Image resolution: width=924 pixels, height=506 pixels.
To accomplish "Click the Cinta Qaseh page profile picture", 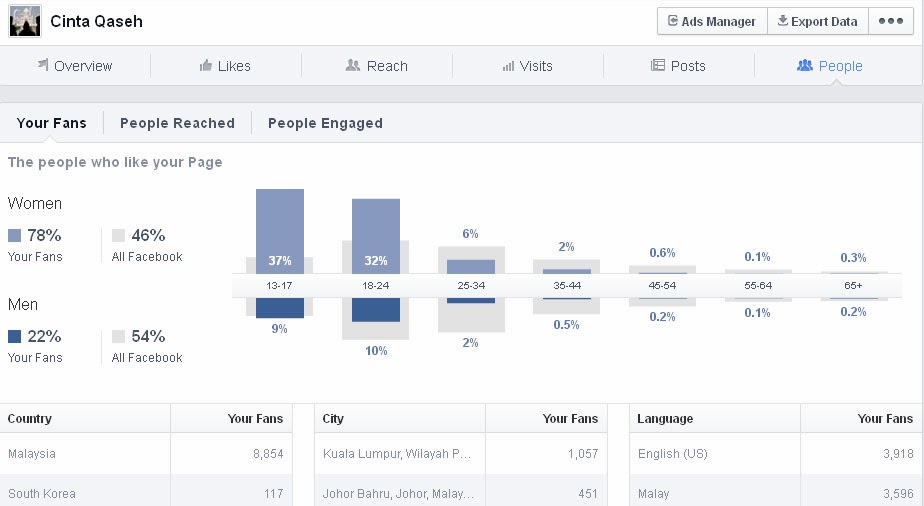I will coord(25,21).
